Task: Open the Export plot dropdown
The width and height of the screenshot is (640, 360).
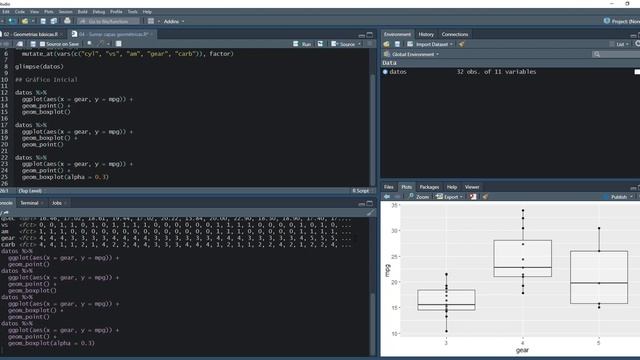Action: pos(449,197)
